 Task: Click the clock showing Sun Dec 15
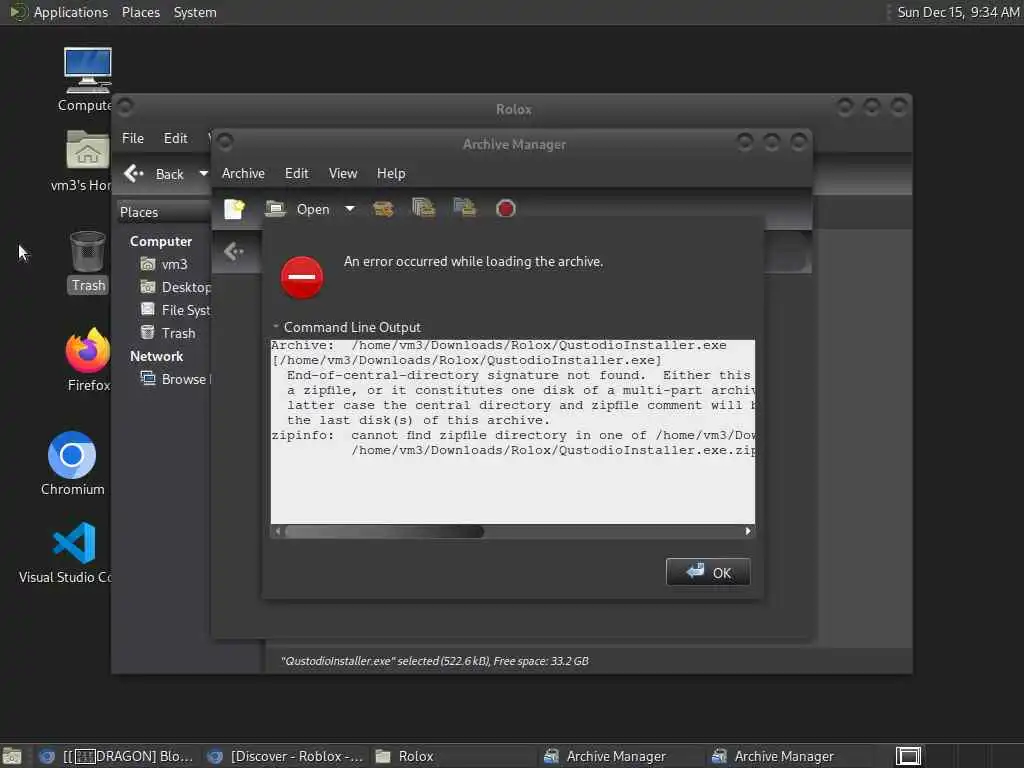(958, 12)
